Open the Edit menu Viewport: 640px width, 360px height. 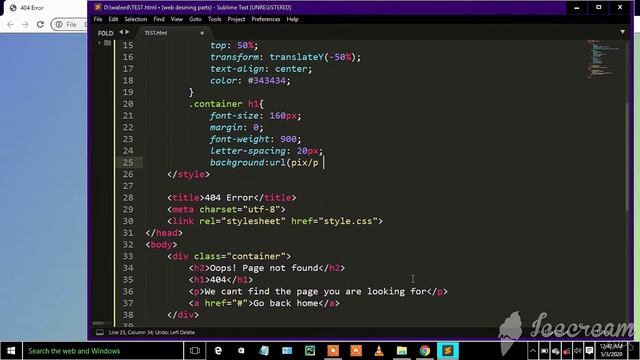[113, 19]
